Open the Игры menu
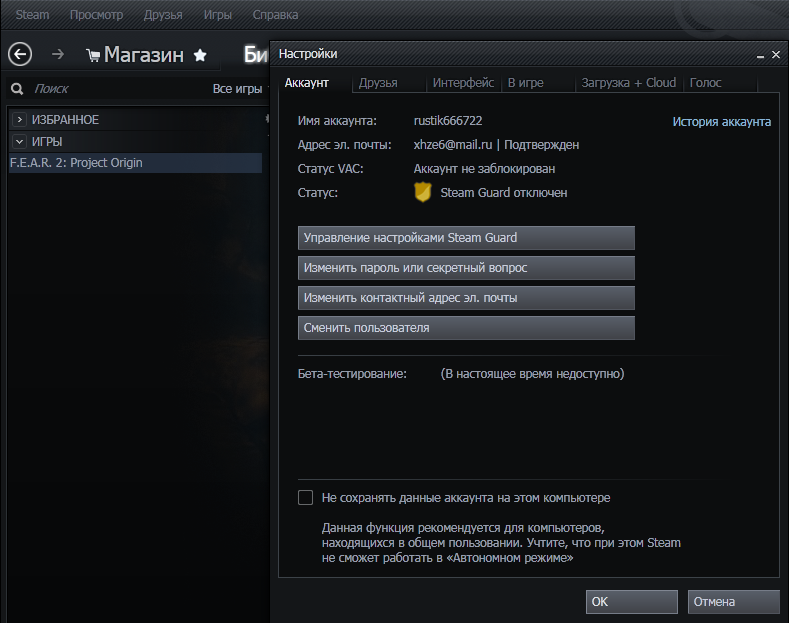Viewport: 789px width, 623px height. [x=217, y=15]
